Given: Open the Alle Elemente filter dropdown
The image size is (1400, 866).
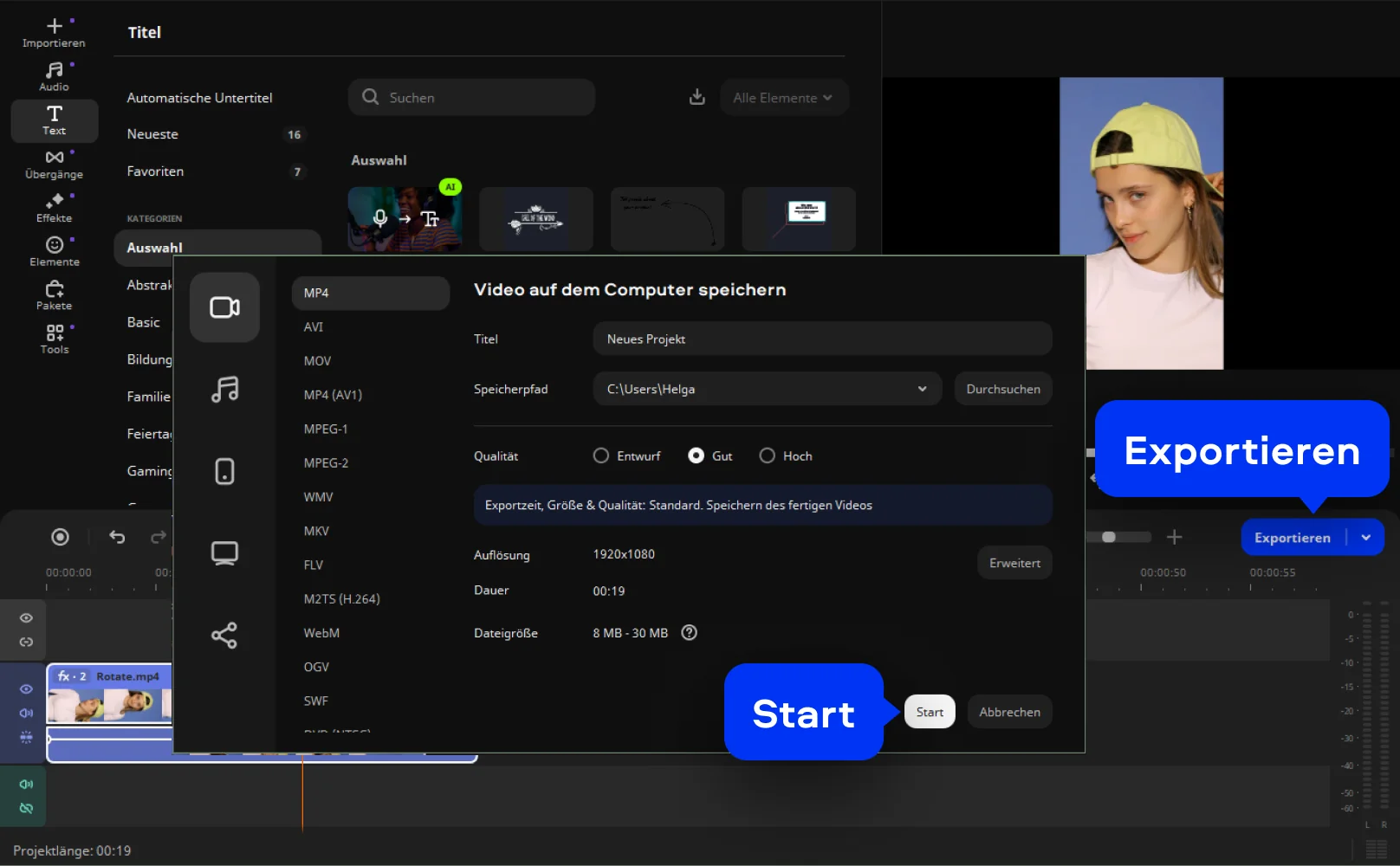Looking at the screenshot, I should pyautogui.click(x=783, y=98).
